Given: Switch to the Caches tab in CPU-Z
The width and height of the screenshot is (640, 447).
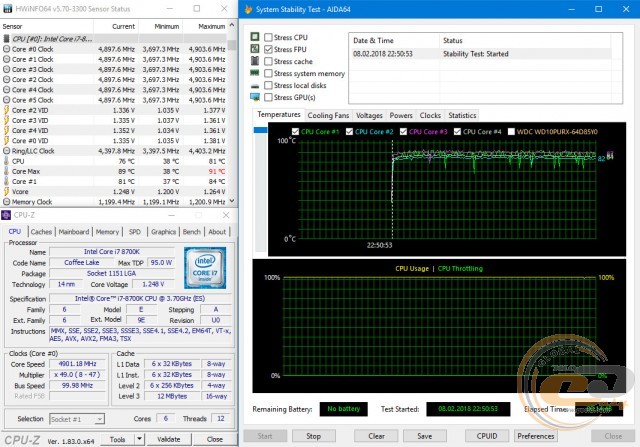Looking at the screenshot, I should coord(41,232).
